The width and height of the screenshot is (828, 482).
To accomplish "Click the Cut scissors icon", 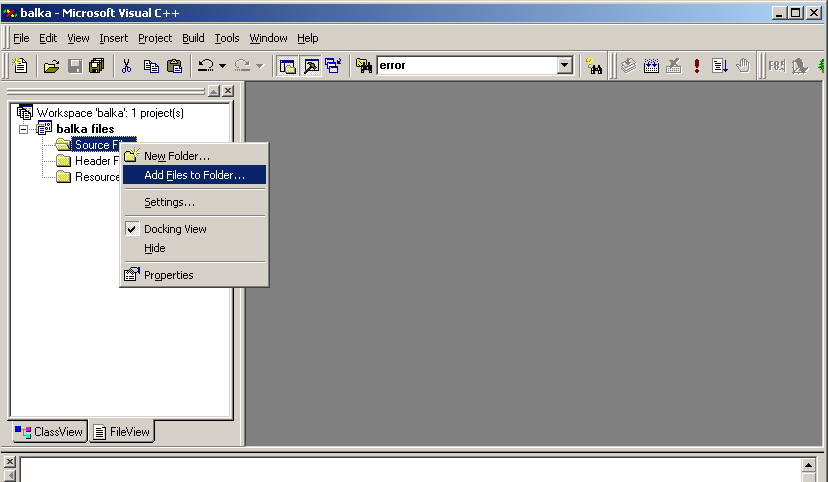I will (127, 66).
